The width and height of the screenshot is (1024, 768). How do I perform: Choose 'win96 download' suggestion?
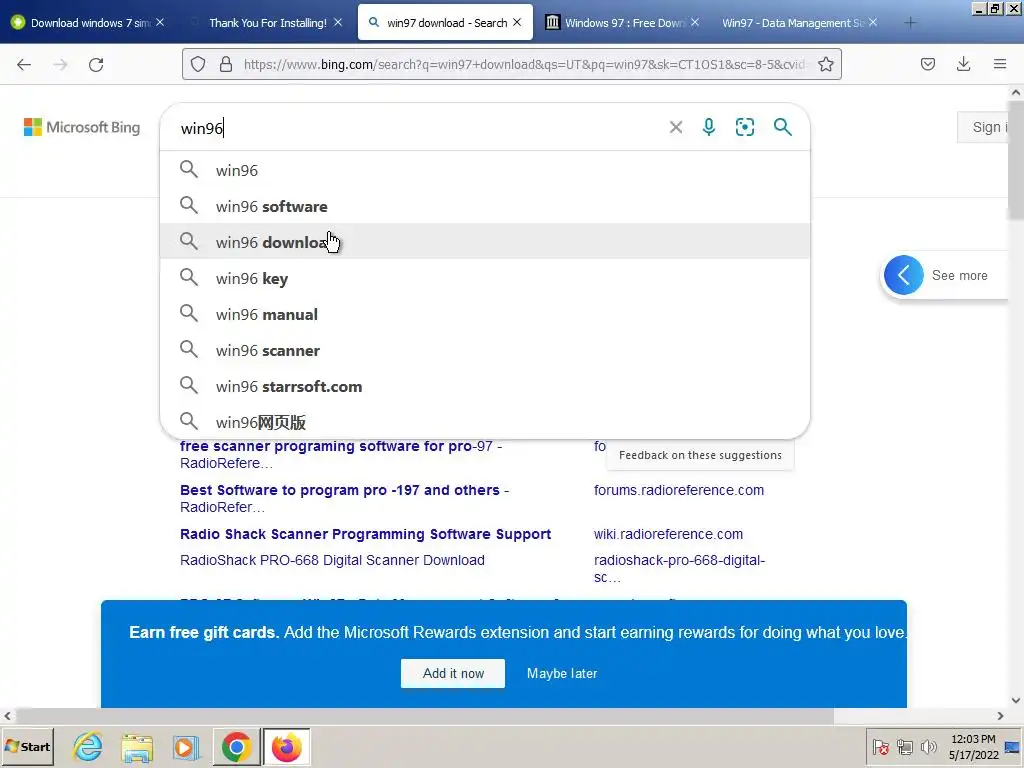pyautogui.click(x=485, y=242)
